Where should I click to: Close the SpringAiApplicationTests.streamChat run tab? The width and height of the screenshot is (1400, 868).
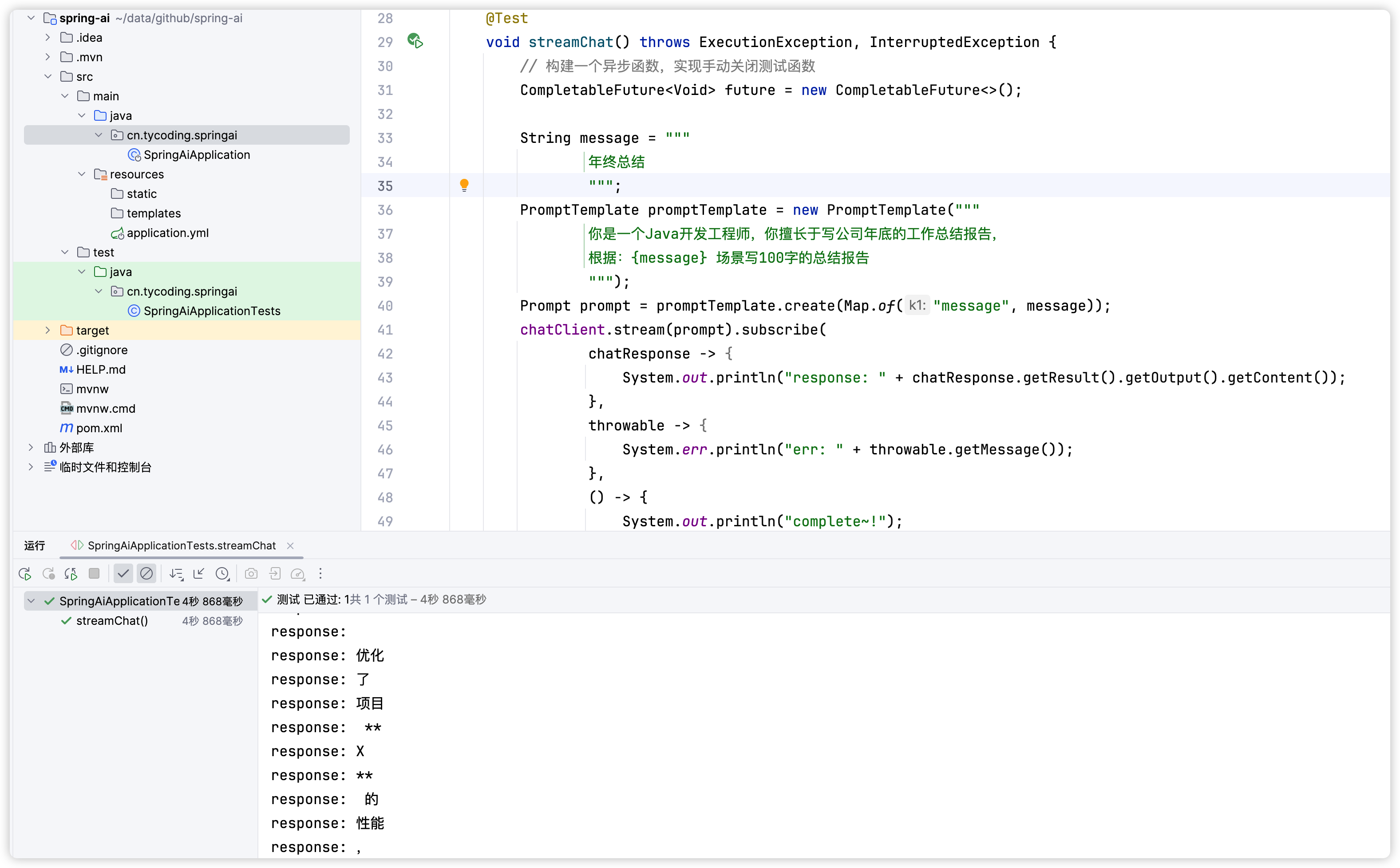click(291, 546)
